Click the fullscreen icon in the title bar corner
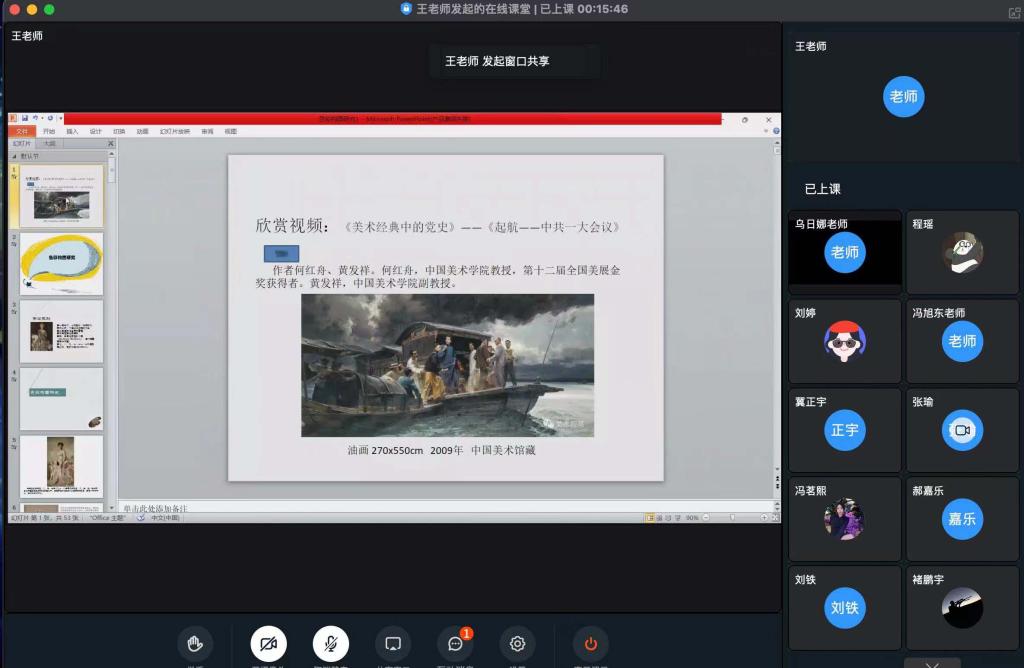Screen dimensions: 1024x668 pos(1014,10)
